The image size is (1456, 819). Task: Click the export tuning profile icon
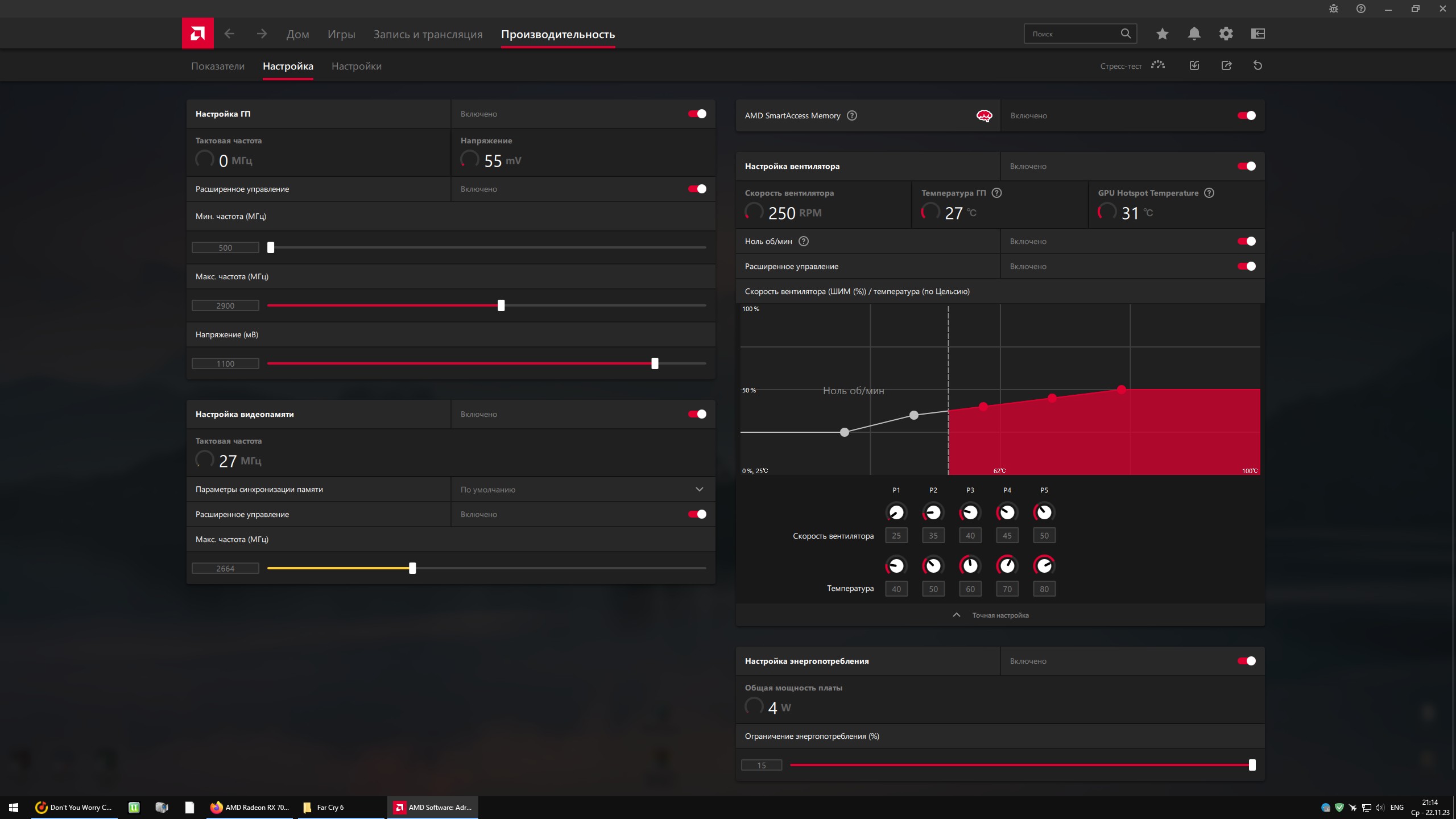[1226, 65]
